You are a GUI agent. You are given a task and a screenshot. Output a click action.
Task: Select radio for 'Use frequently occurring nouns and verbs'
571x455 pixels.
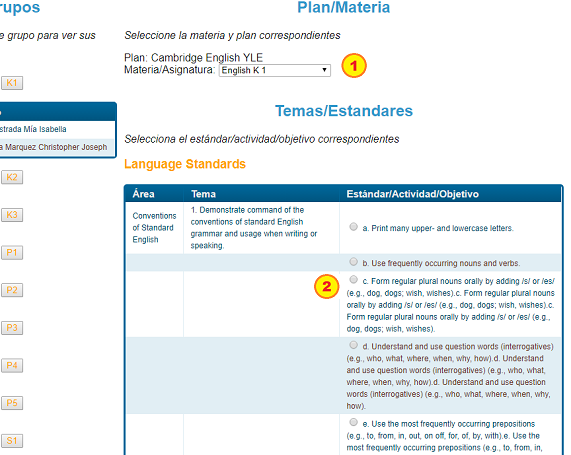[353, 262]
